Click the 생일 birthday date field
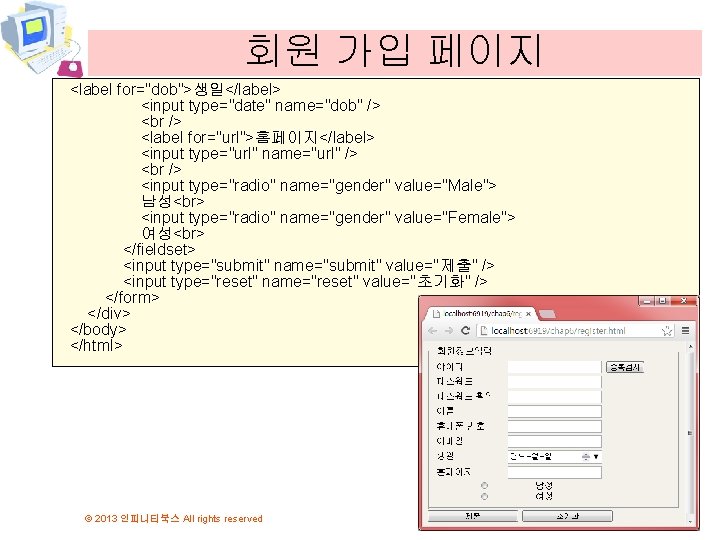Screen dimensions: 720x540 (555, 457)
